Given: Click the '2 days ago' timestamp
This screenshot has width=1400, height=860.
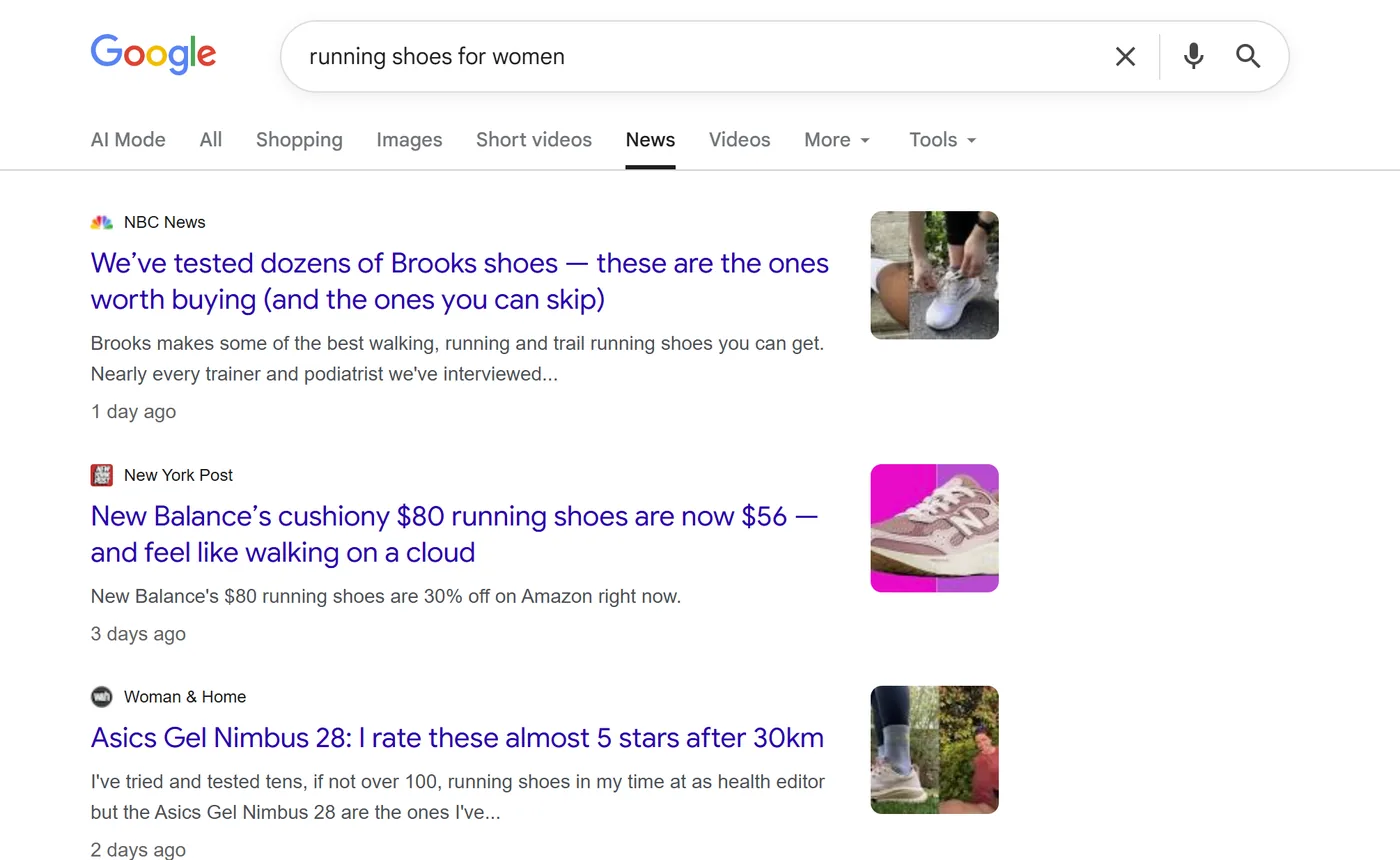Looking at the screenshot, I should [x=138, y=850].
